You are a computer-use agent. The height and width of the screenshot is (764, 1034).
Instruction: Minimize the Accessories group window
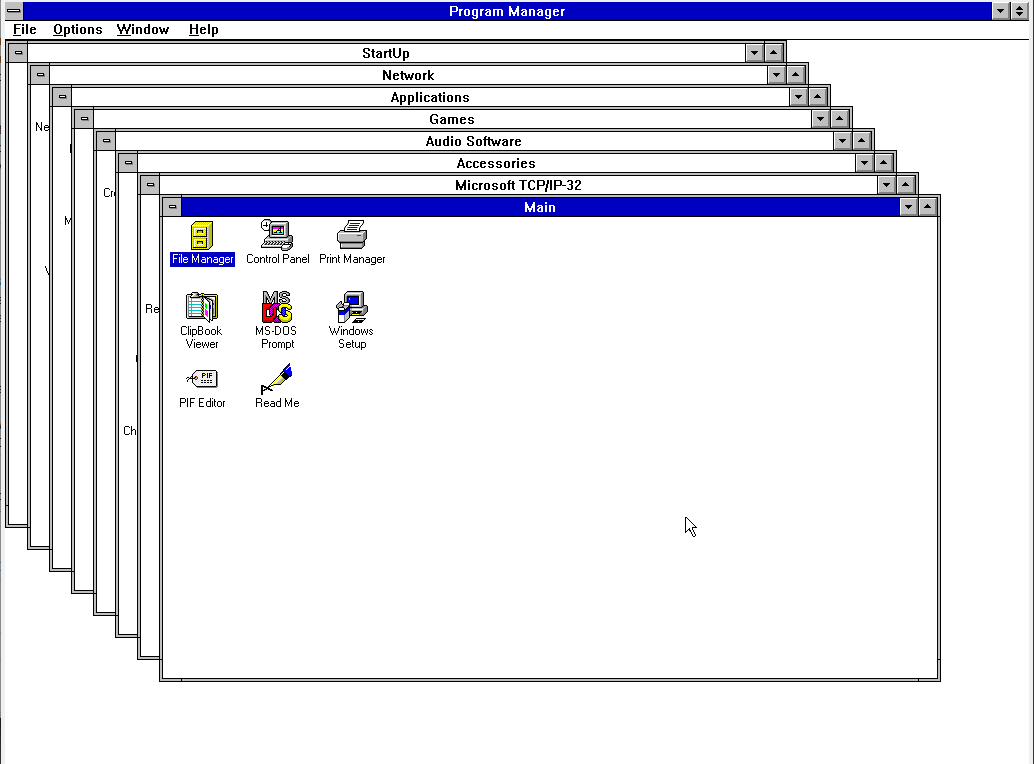pyautogui.click(x=865, y=163)
